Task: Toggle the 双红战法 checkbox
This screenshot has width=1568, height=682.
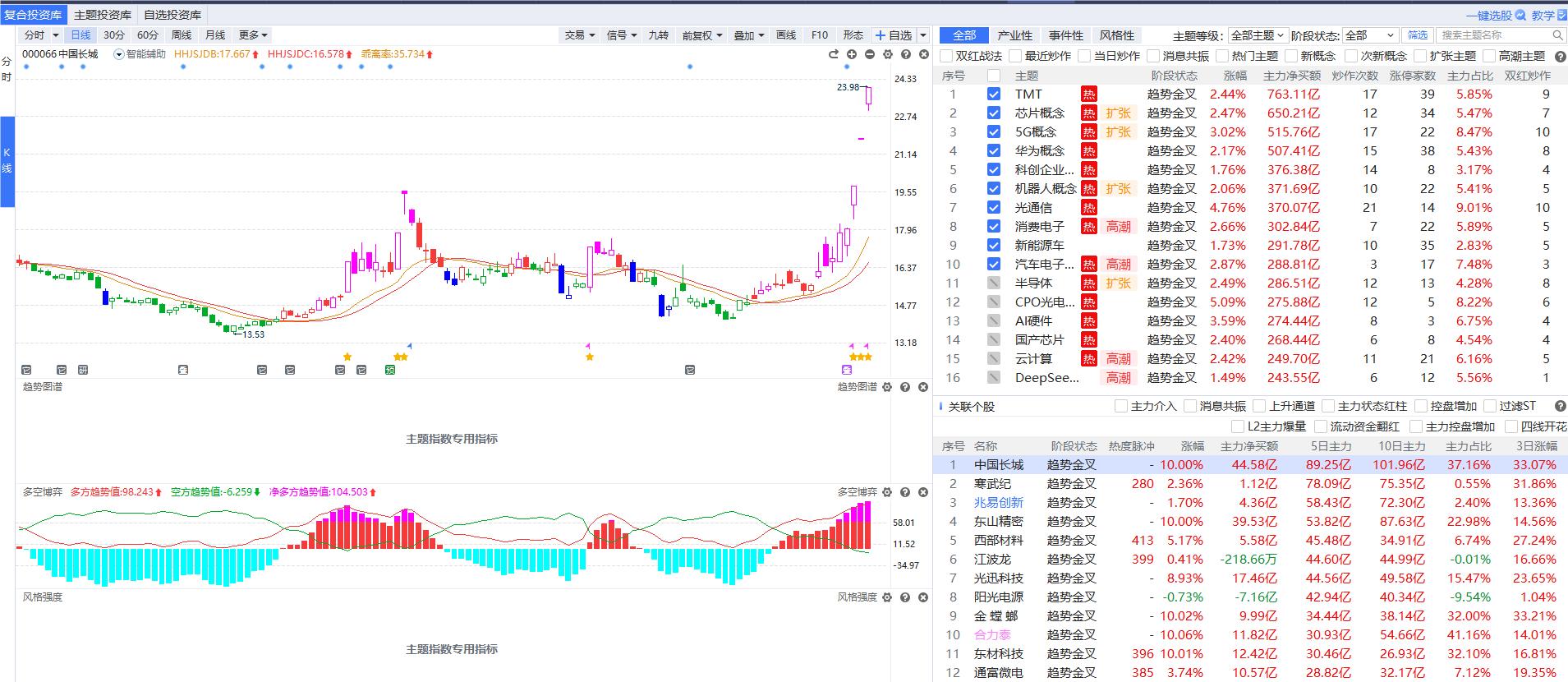Action: (x=946, y=56)
